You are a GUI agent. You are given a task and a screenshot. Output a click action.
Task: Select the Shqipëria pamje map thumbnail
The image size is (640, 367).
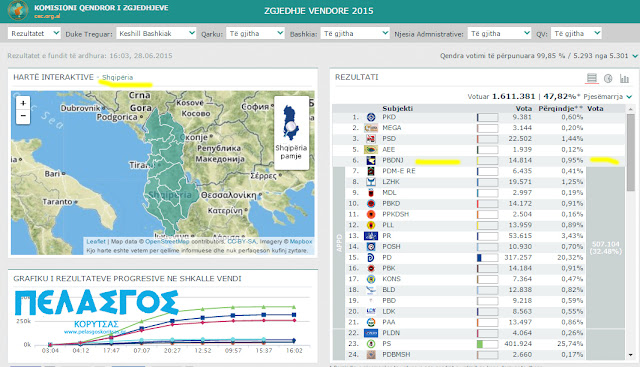pyautogui.click(x=291, y=132)
